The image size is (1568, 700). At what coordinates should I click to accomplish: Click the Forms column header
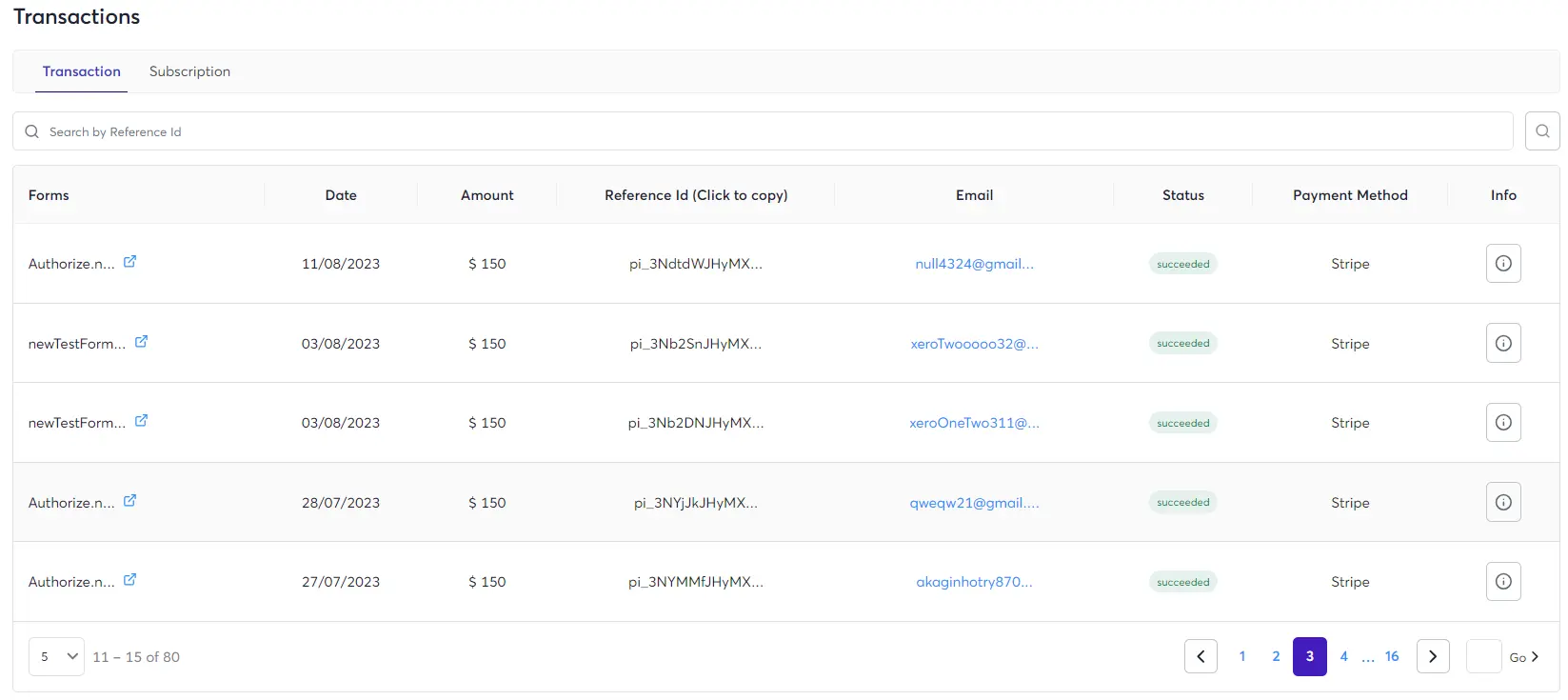tap(49, 195)
